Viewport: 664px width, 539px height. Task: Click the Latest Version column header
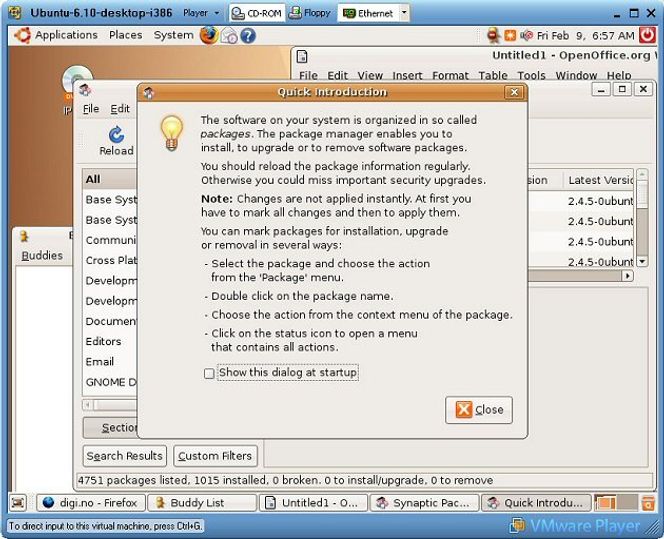pyautogui.click(x=600, y=180)
